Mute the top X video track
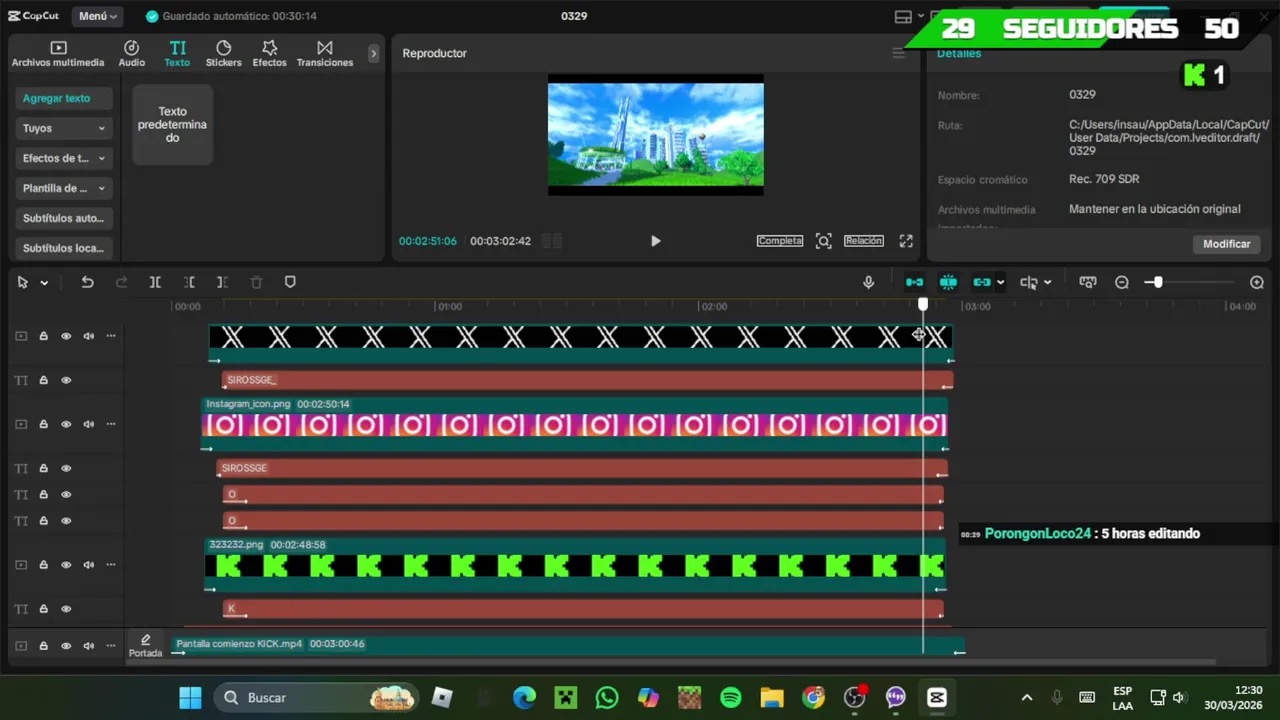The width and height of the screenshot is (1280, 720). [89, 336]
